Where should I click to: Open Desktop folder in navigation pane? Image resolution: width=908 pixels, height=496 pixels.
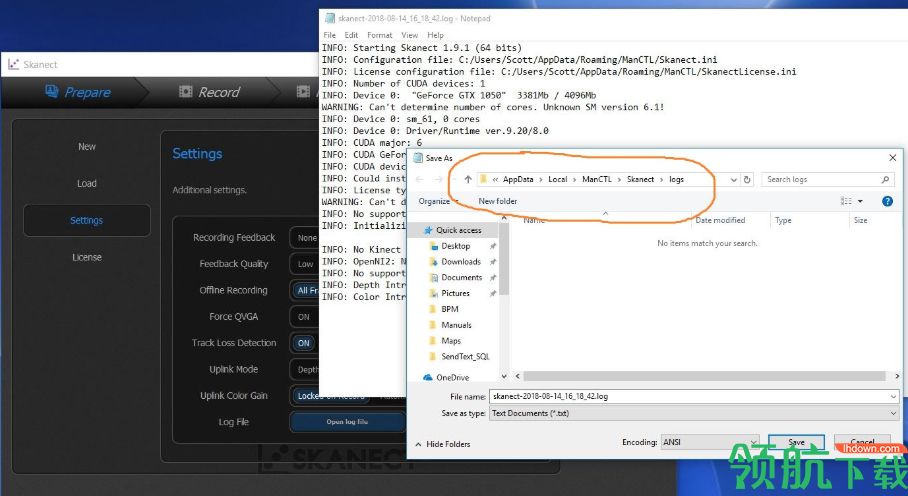coord(456,246)
